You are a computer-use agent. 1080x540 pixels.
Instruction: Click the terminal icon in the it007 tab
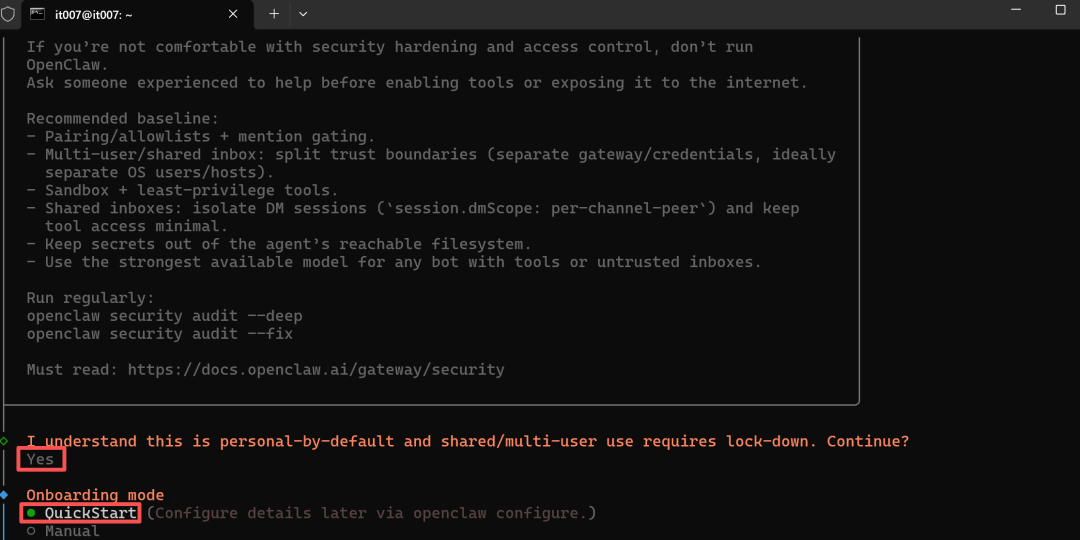coord(38,14)
